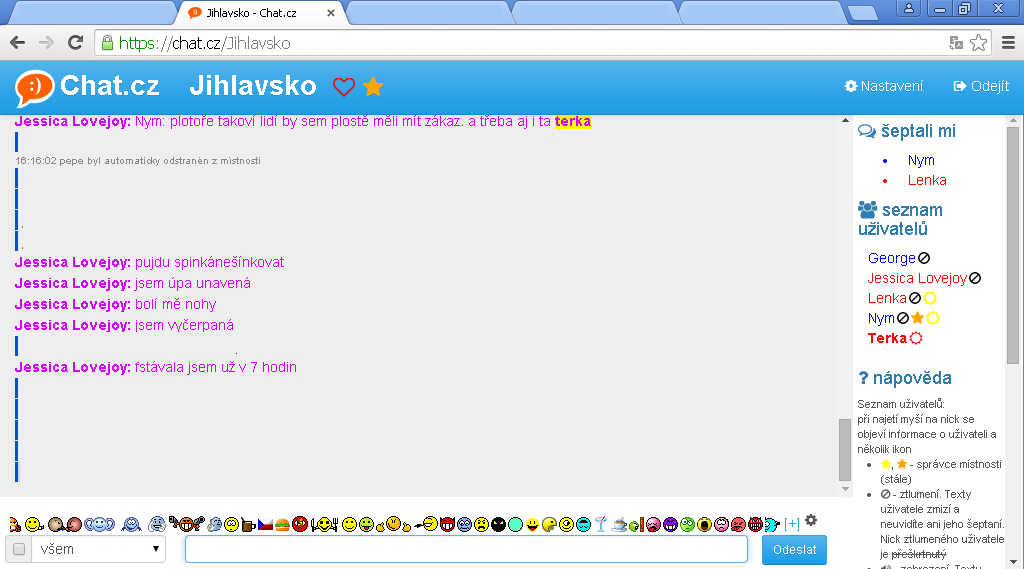Insert the Czech flag emoticon
This screenshot has width=1024, height=569.
(x=265, y=525)
